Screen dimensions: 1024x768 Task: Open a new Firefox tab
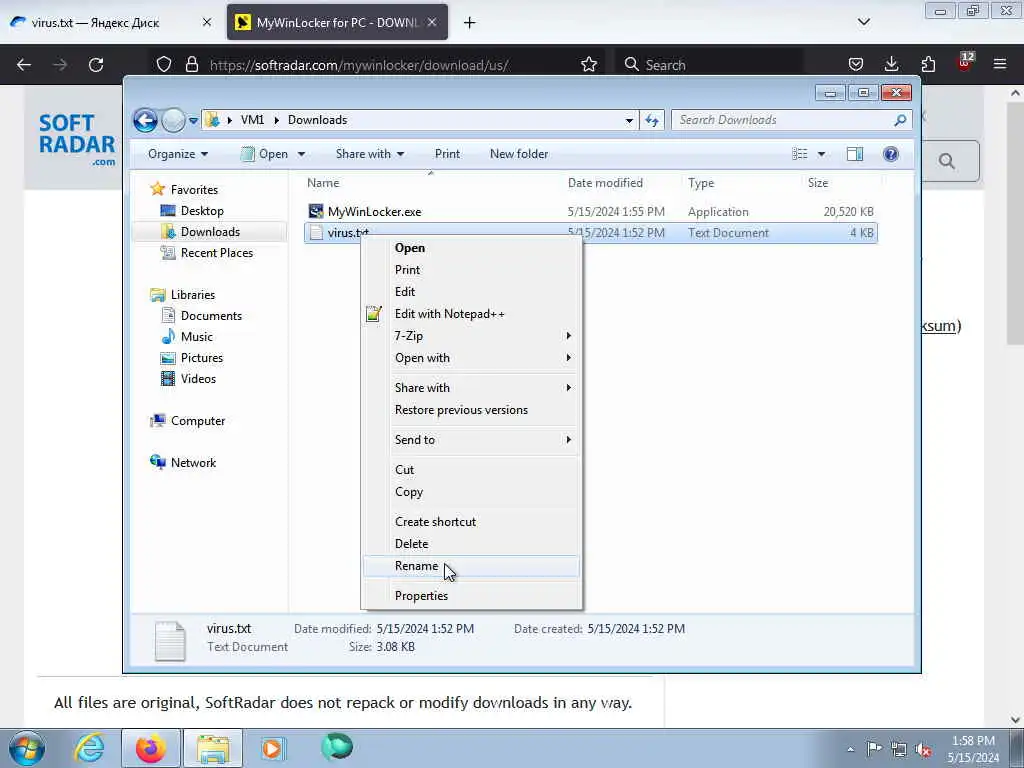pos(470,23)
